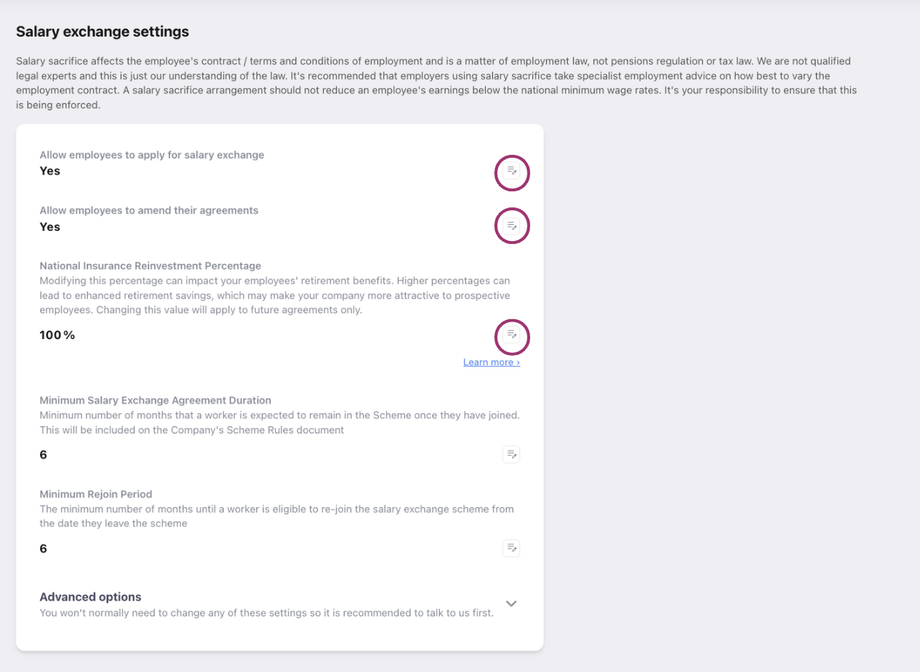Screen dimensions: 920x672
Task: Edit the Minimum Salary Exchange Agreement Duration
Action: 511,455
